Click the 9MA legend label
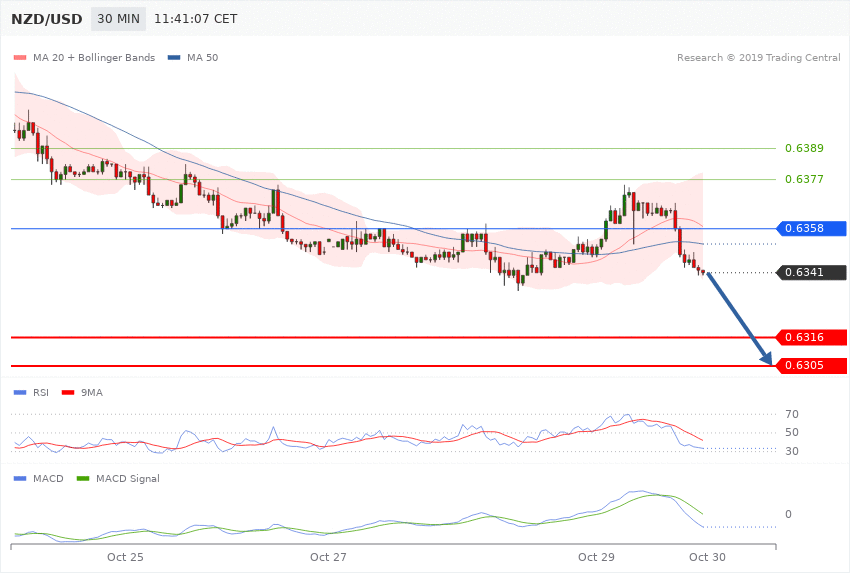The width and height of the screenshot is (850, 576). click(x=92, y=392)
